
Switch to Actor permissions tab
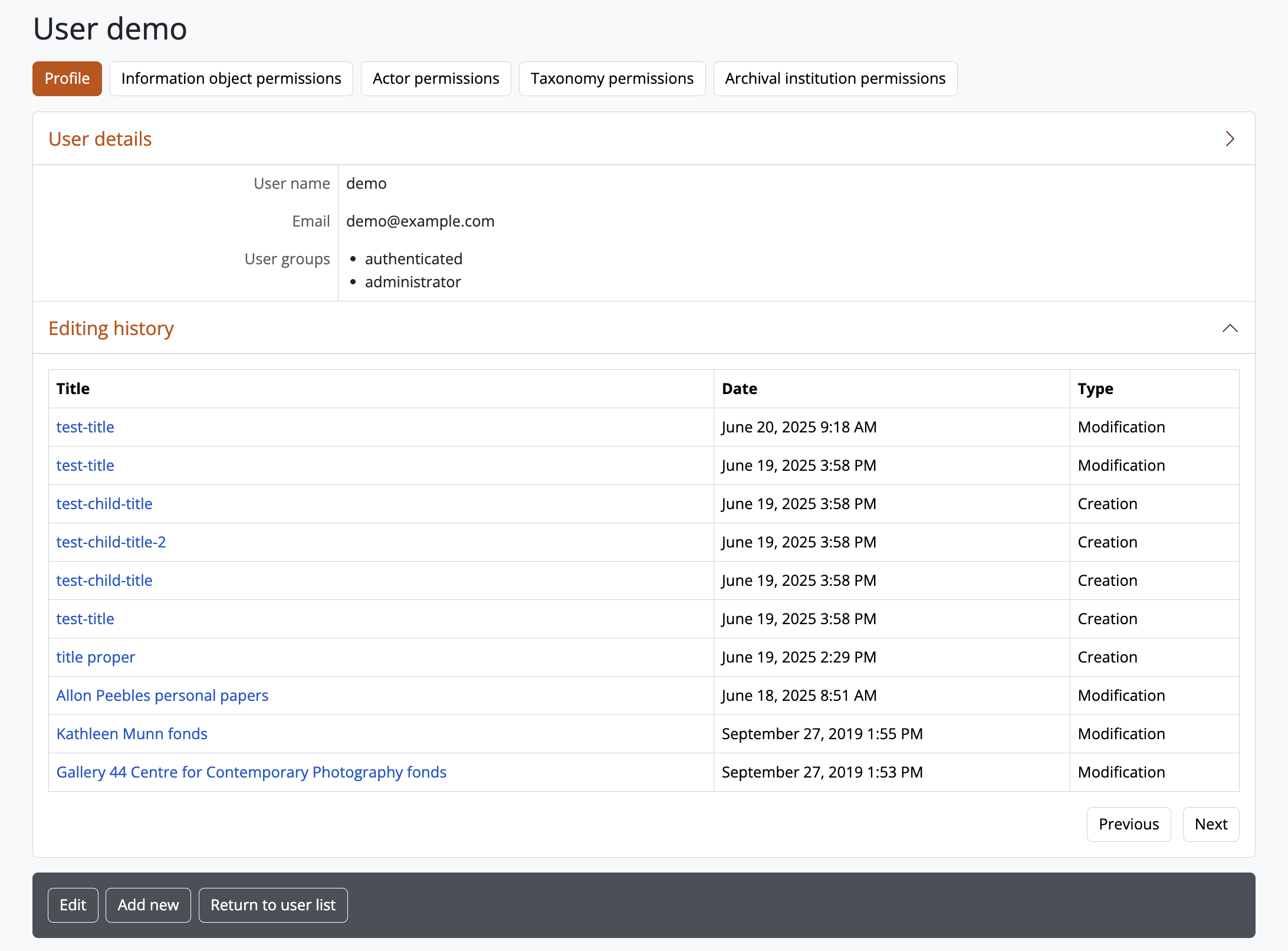pyautogui.click(x=436, y=78)
